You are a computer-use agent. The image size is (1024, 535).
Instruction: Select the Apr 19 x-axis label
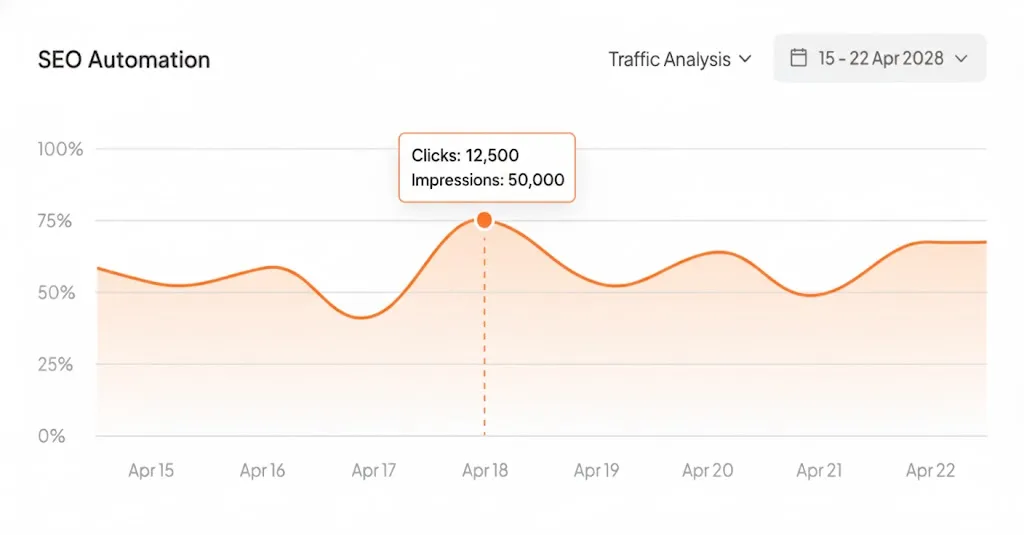(597, 470)
